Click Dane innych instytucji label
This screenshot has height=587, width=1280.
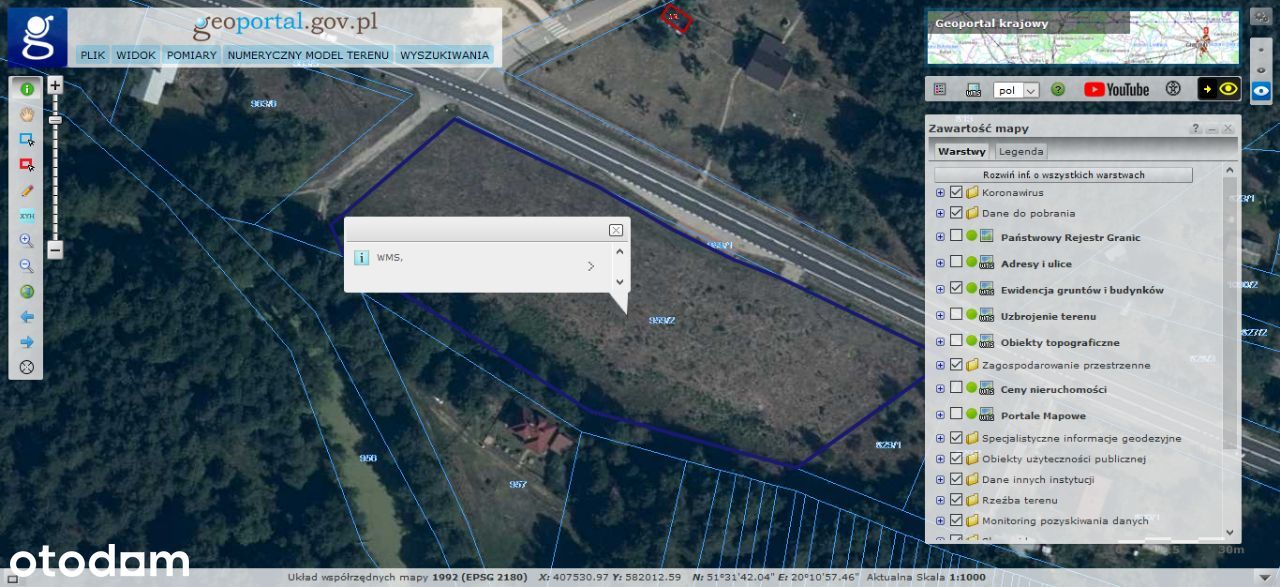point(1038,480)
